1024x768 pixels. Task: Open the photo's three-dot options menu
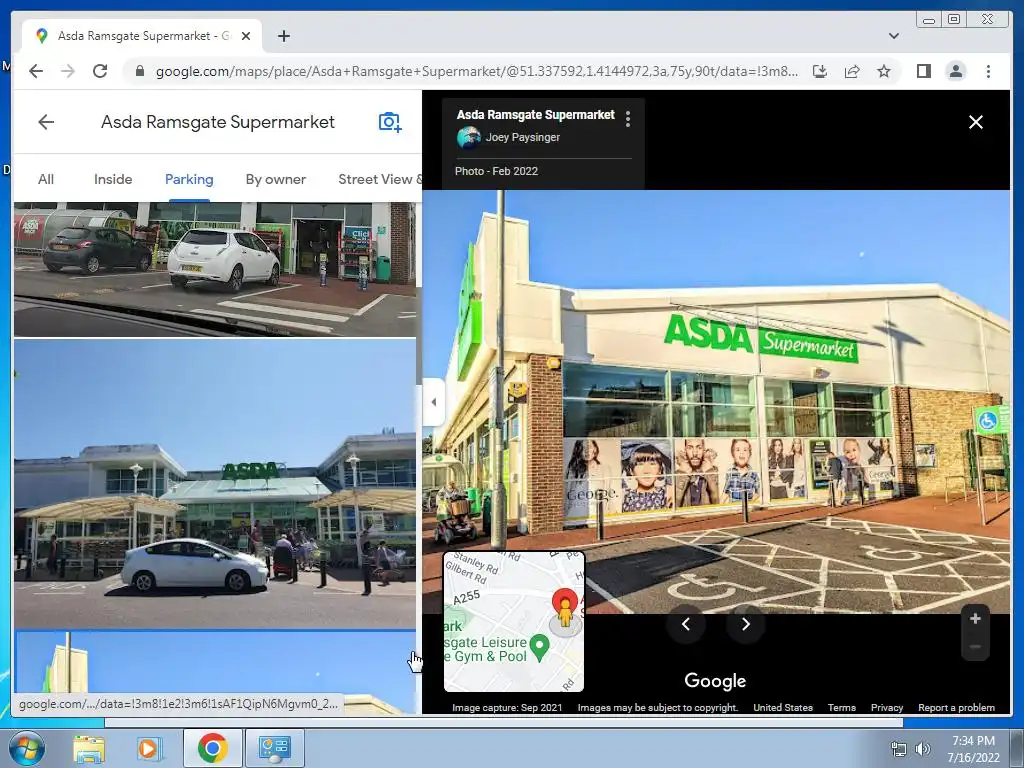[628, 118]
